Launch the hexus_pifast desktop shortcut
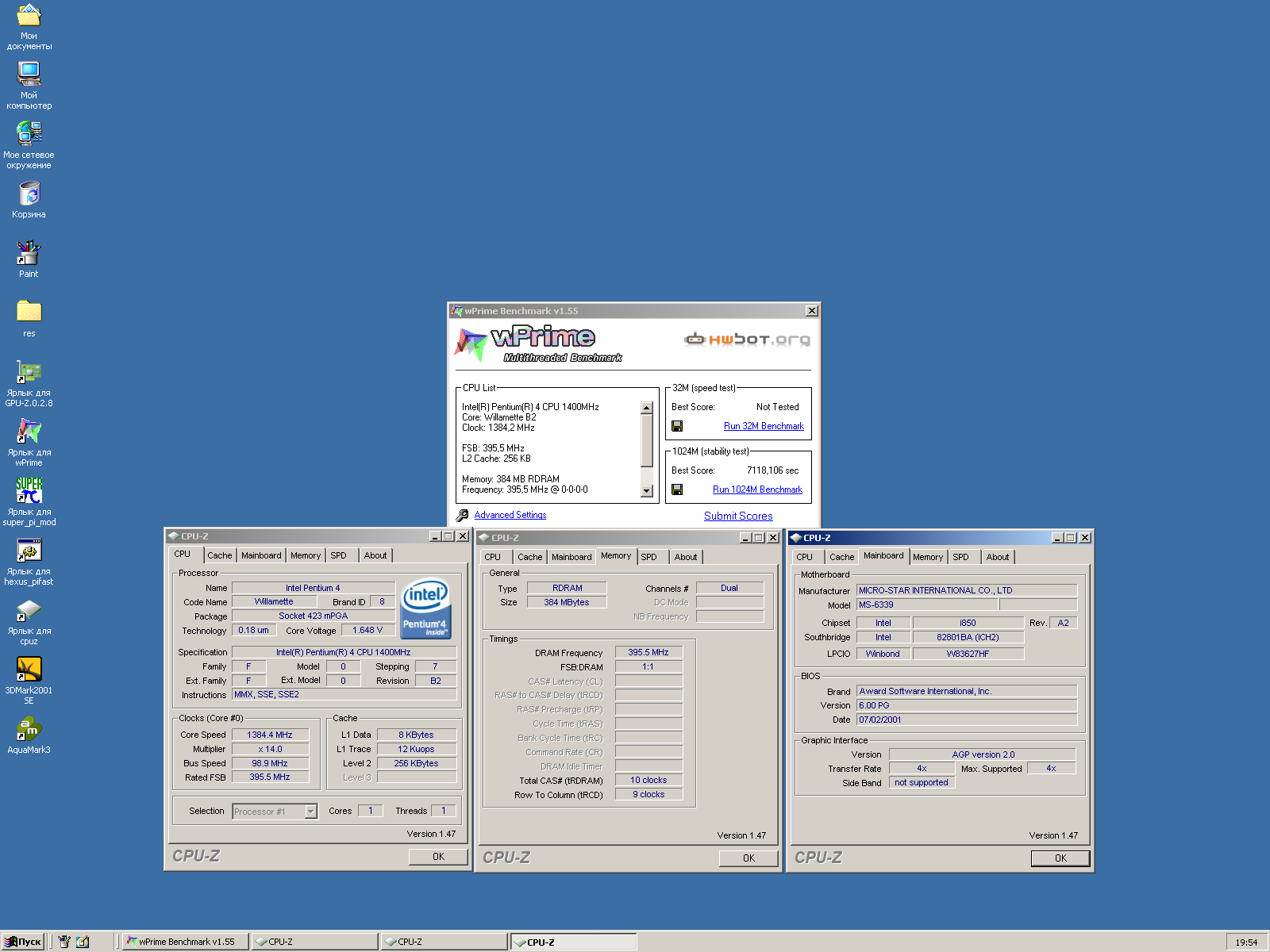 pos(29,562)
